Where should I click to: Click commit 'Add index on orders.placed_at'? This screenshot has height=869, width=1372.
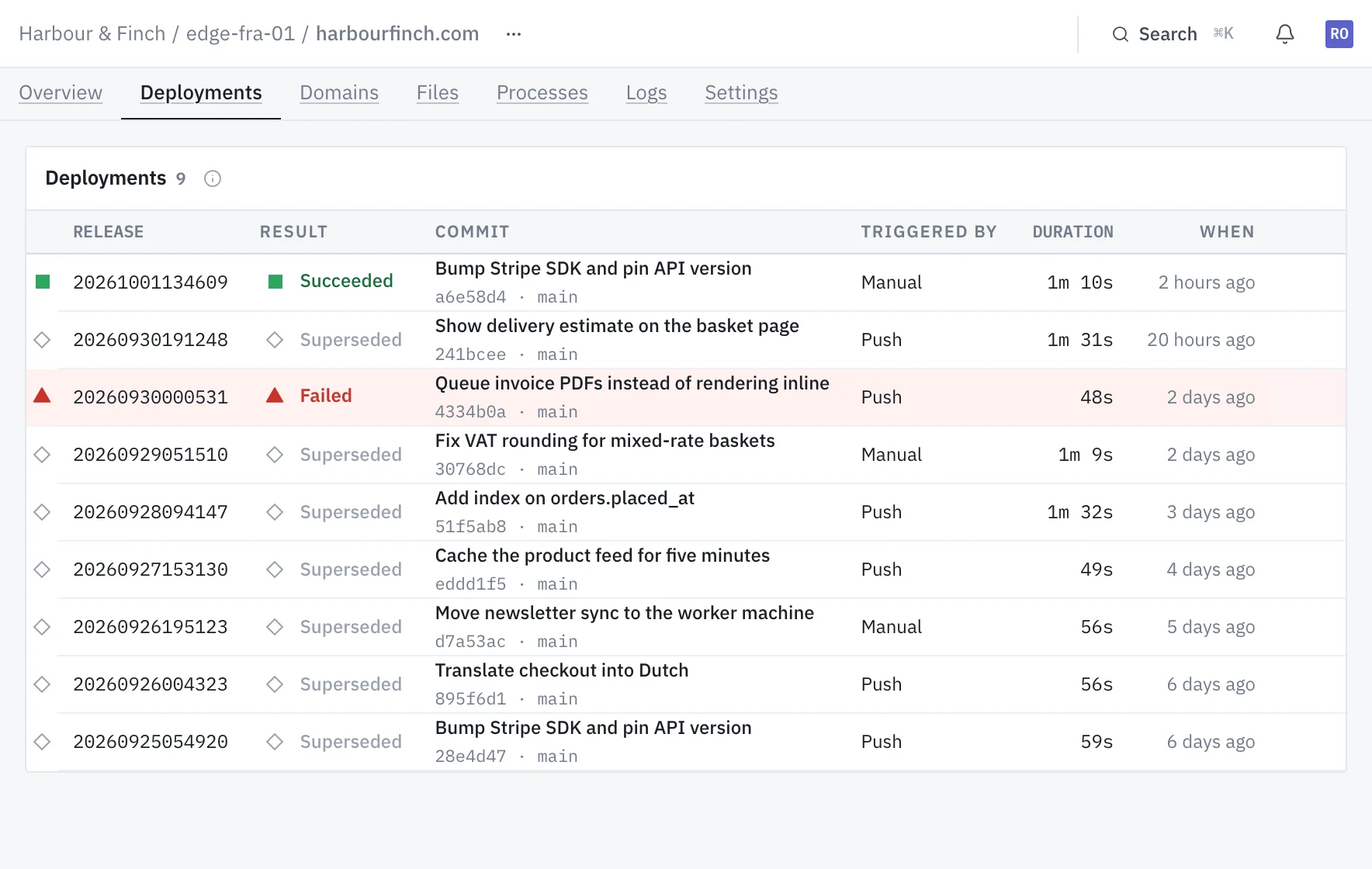click(x=564, y=498)
